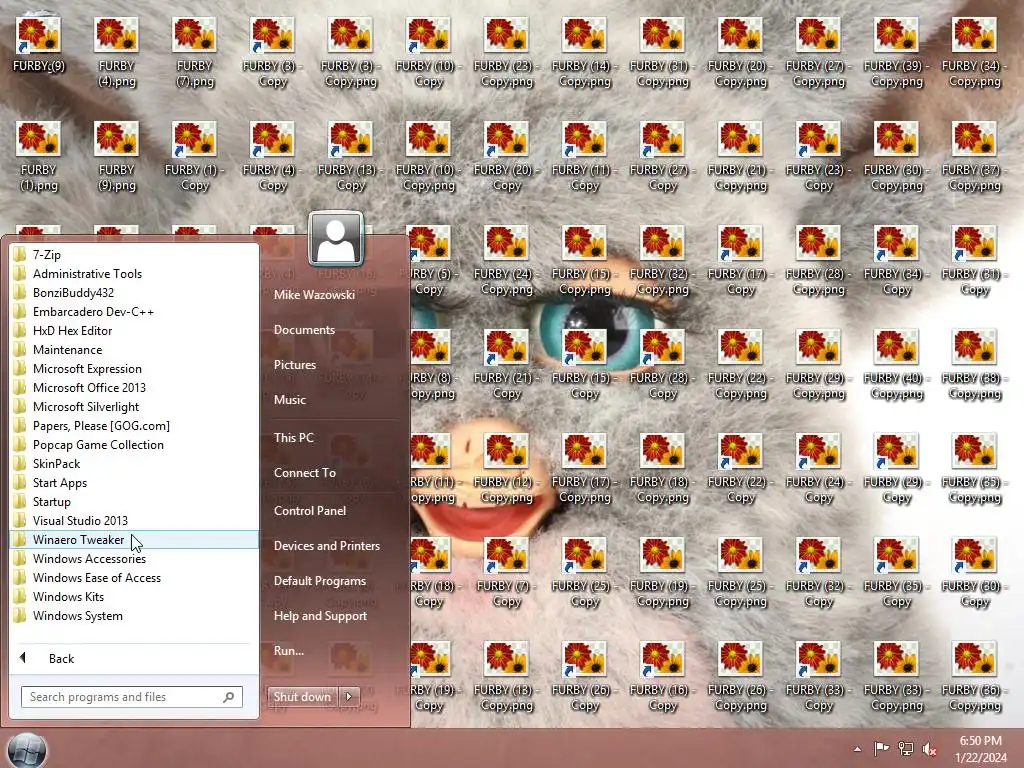1024x768 pixels.
Task: Select FURBY (13) - Copy shortcut icon
Action: (x=351, y=156)
